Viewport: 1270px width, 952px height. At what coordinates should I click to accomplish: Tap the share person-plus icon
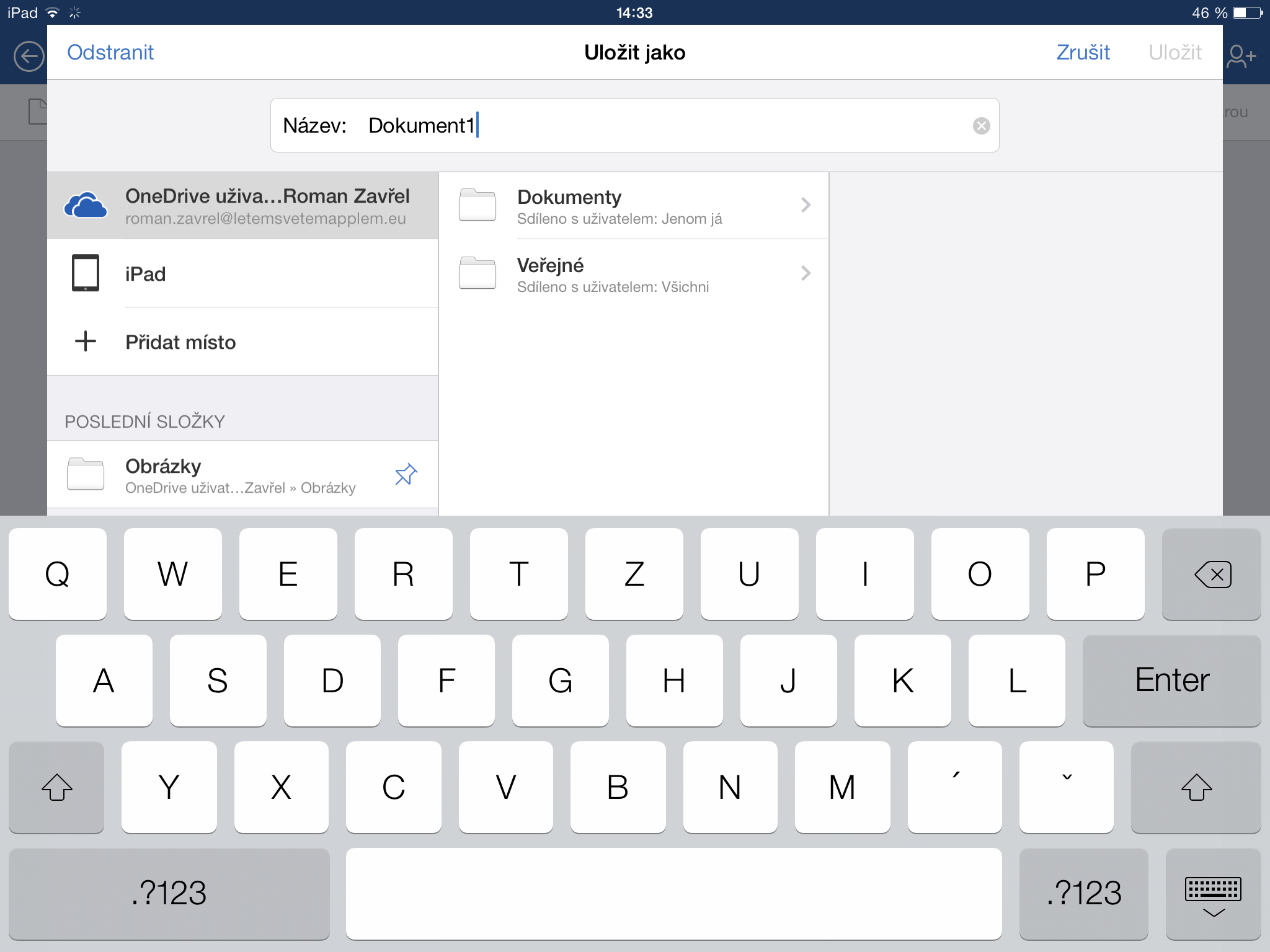[x=1241, y=57]
